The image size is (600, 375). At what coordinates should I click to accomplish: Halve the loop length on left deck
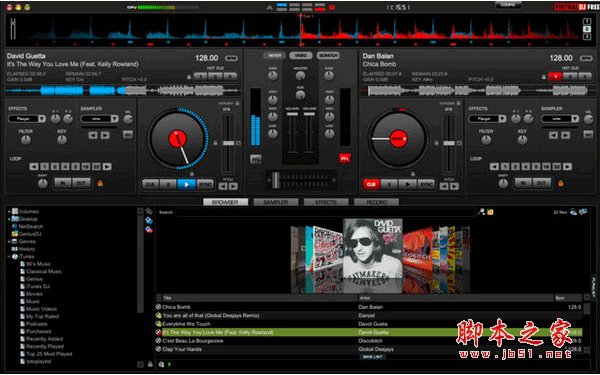pyautogui.click(x=34, y=166)
